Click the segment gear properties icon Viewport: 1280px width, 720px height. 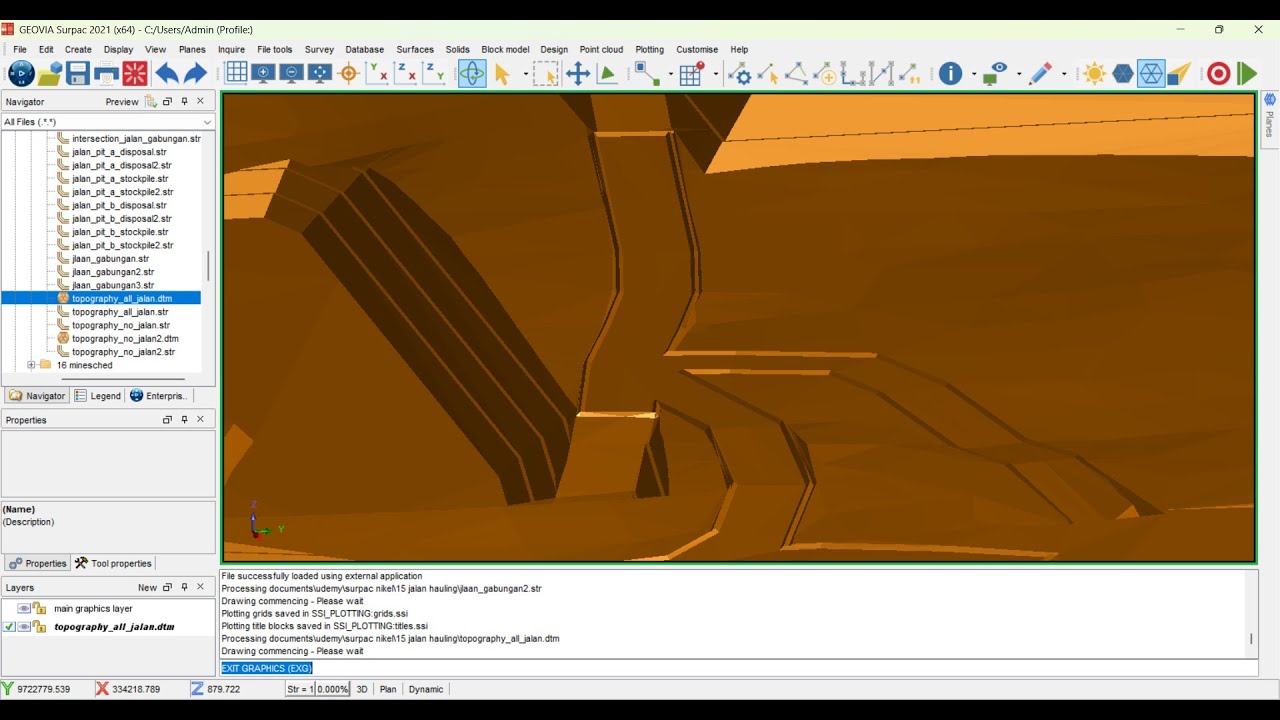tap(739, 73)
